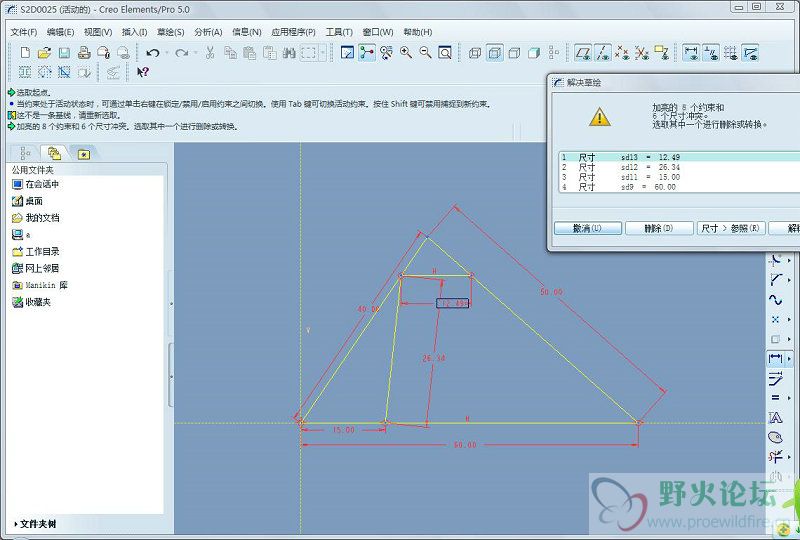Click the 撤消(U) button in dialog
Image resolution: width=800 pixels, height=540 pixels.
(588, 228)
